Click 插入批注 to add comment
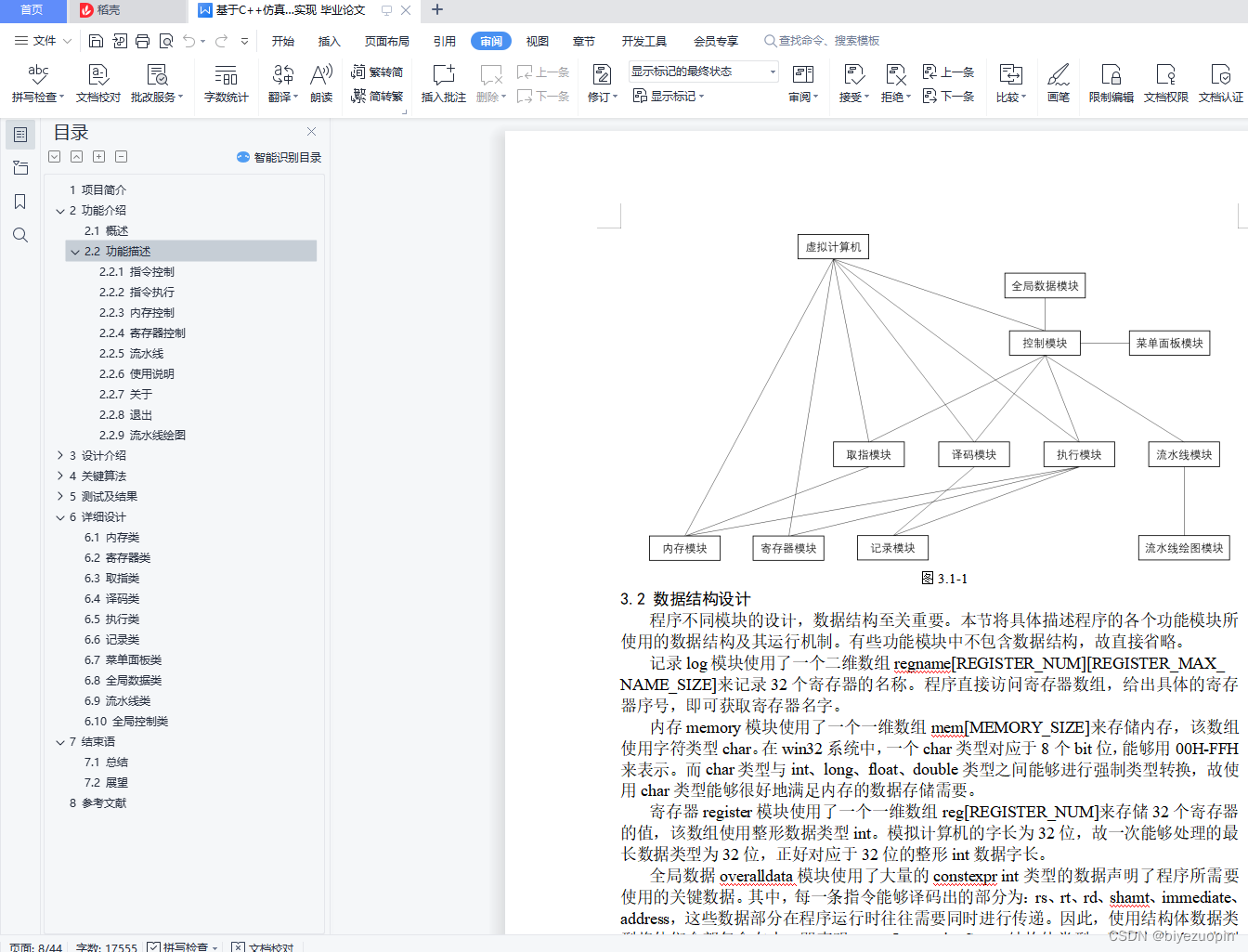Image resolution: width=1248 pixels, height=952 pixels. click(x=444, y=83)
